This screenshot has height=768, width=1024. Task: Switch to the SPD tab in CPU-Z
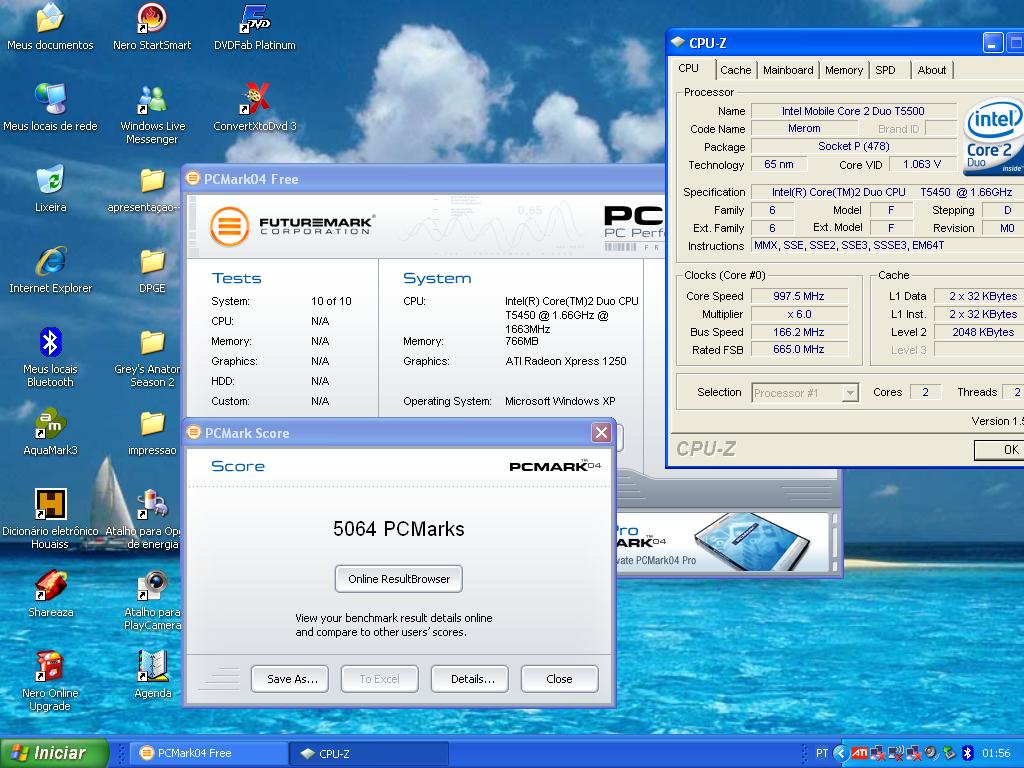click(x=886, y=70)
